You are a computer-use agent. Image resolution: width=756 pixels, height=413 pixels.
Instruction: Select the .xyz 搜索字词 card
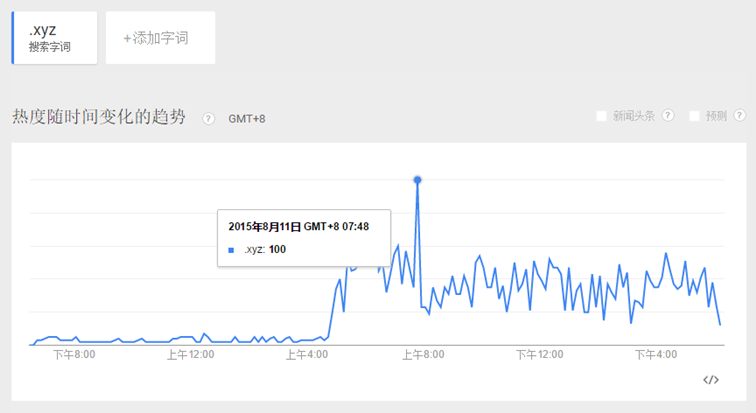coord(55,38)
